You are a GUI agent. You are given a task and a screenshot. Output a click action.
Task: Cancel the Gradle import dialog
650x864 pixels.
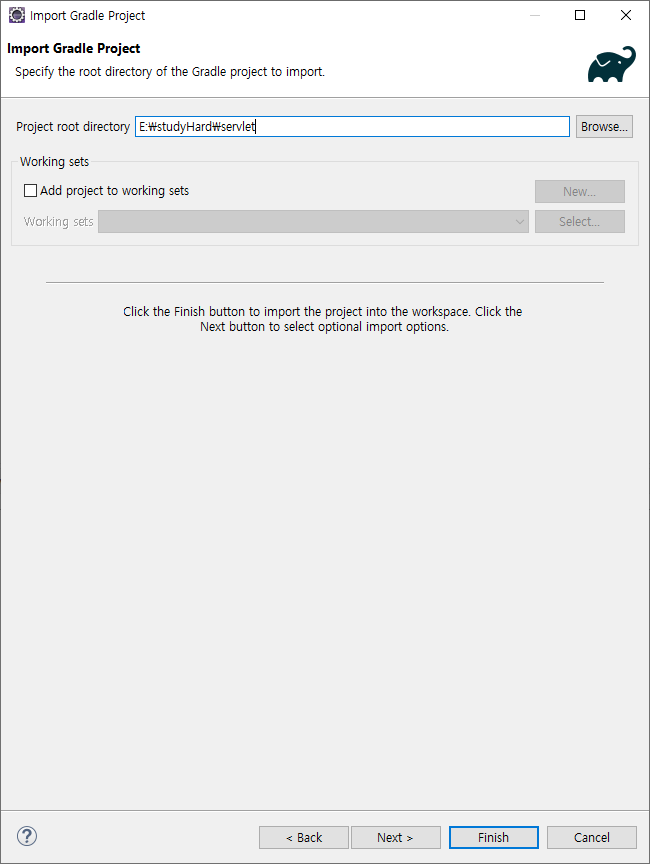coord(592,838)
